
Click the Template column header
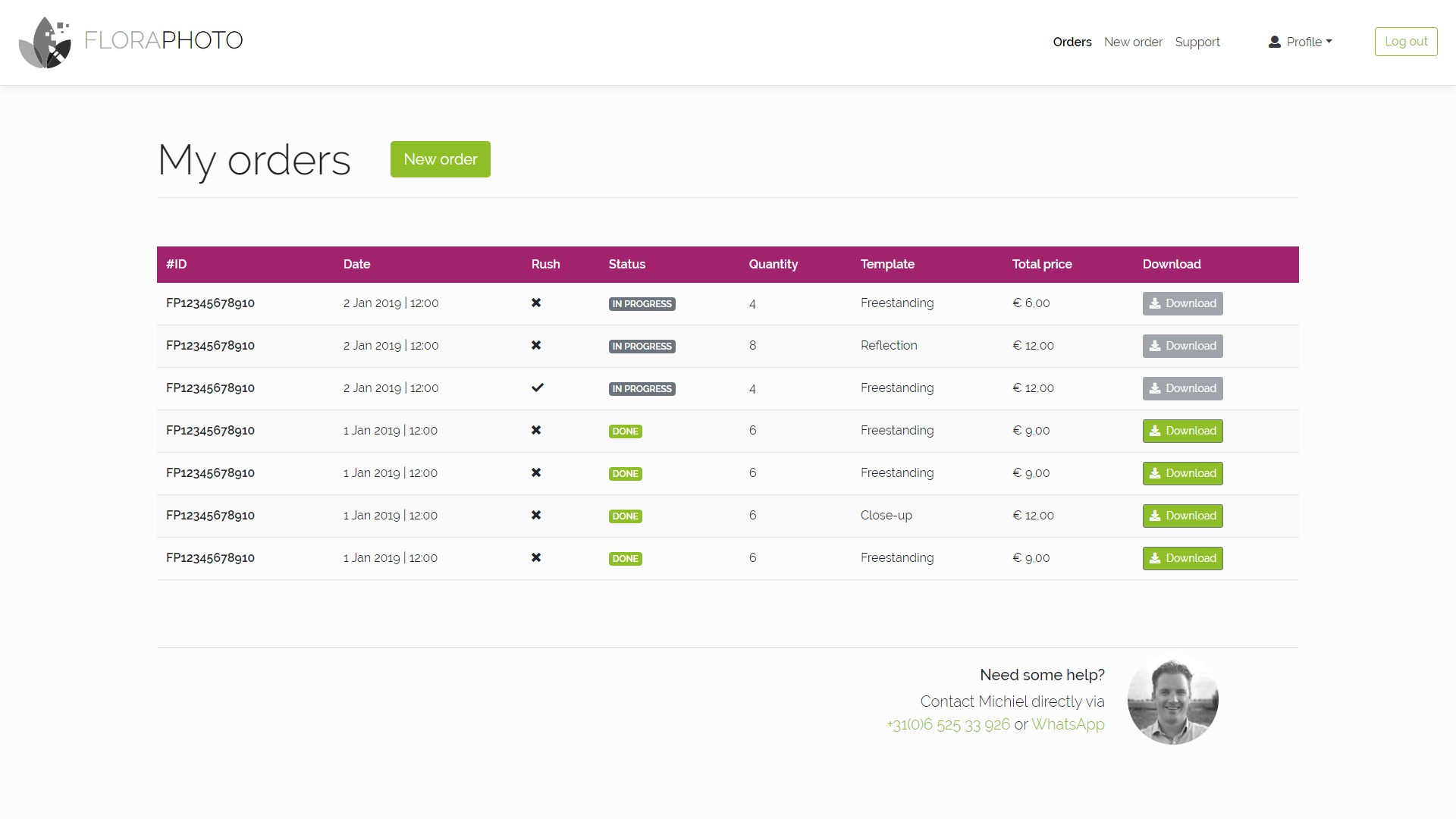pos(887,264)
